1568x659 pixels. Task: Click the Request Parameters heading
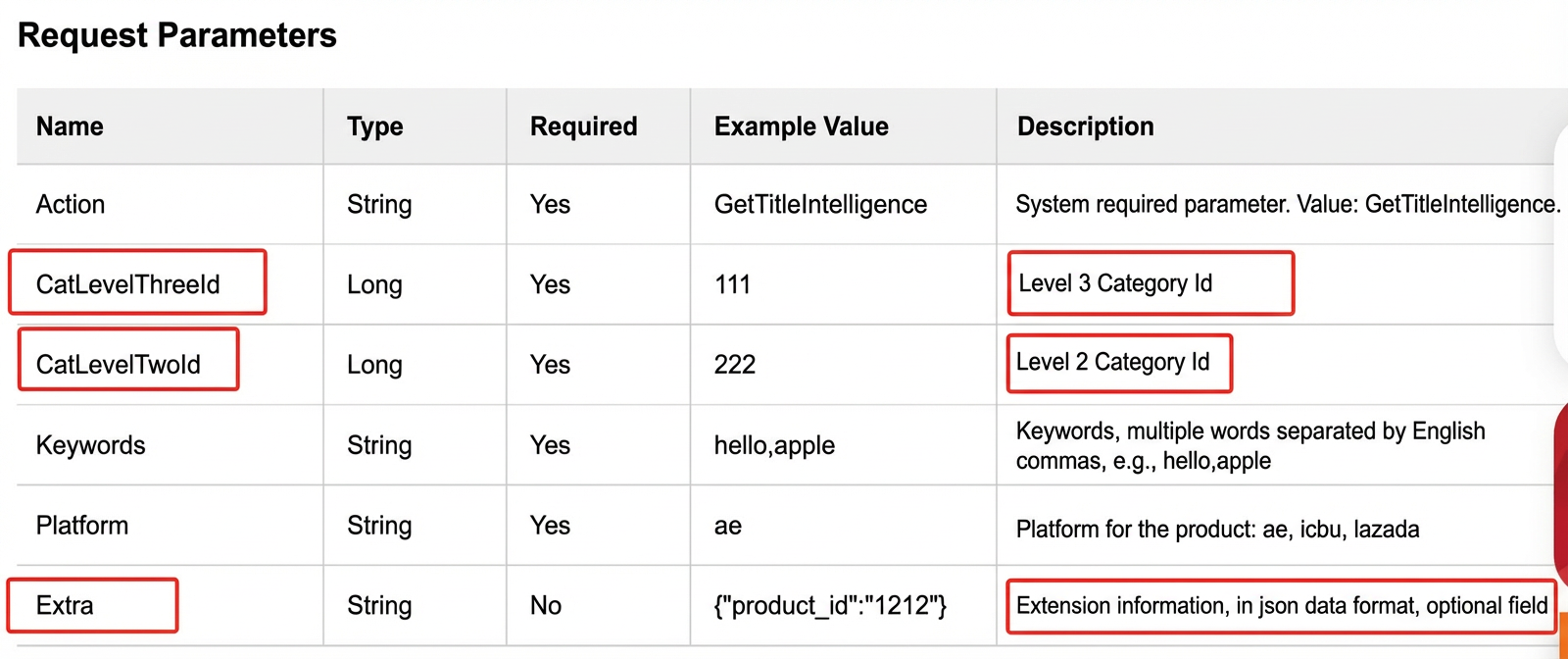click(177, 35)
